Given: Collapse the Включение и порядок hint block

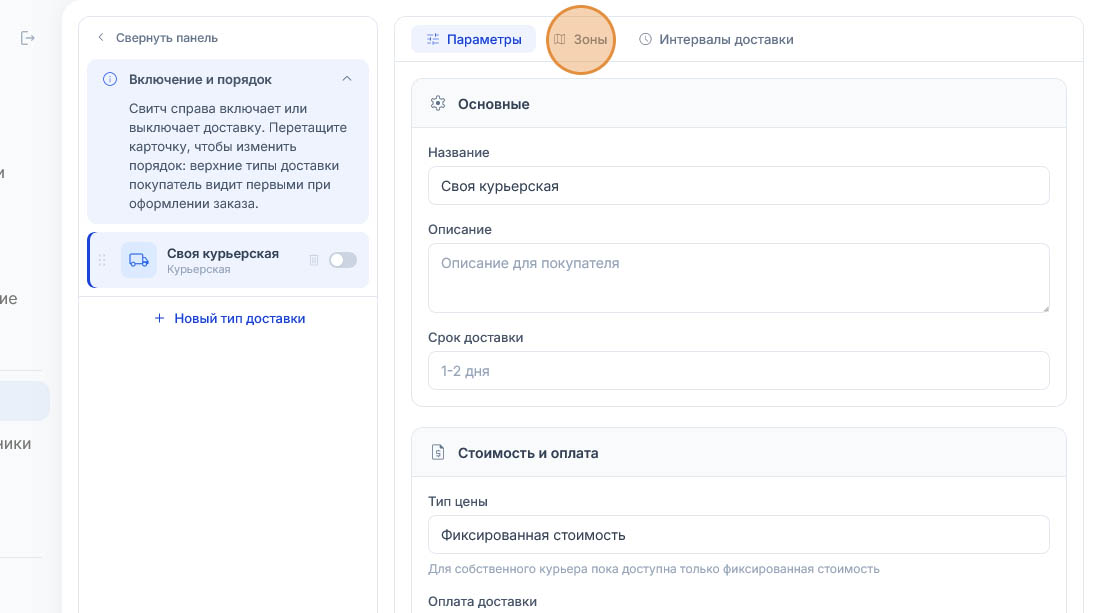Looking at the screenshot, I should tap(347, 79).
